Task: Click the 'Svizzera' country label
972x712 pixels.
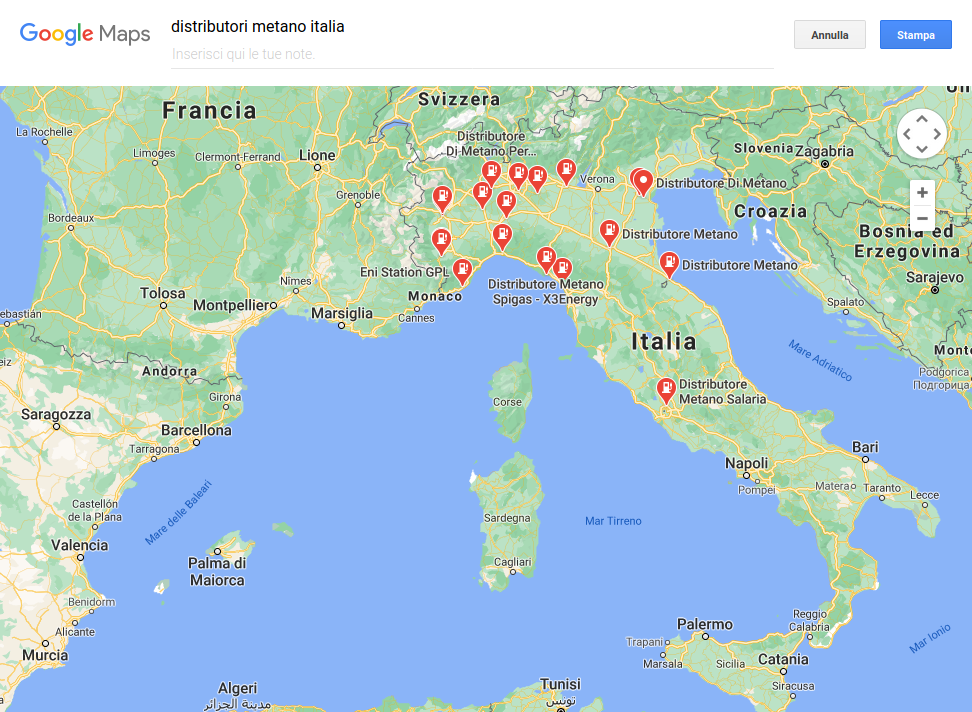Action: pos(459,99)
